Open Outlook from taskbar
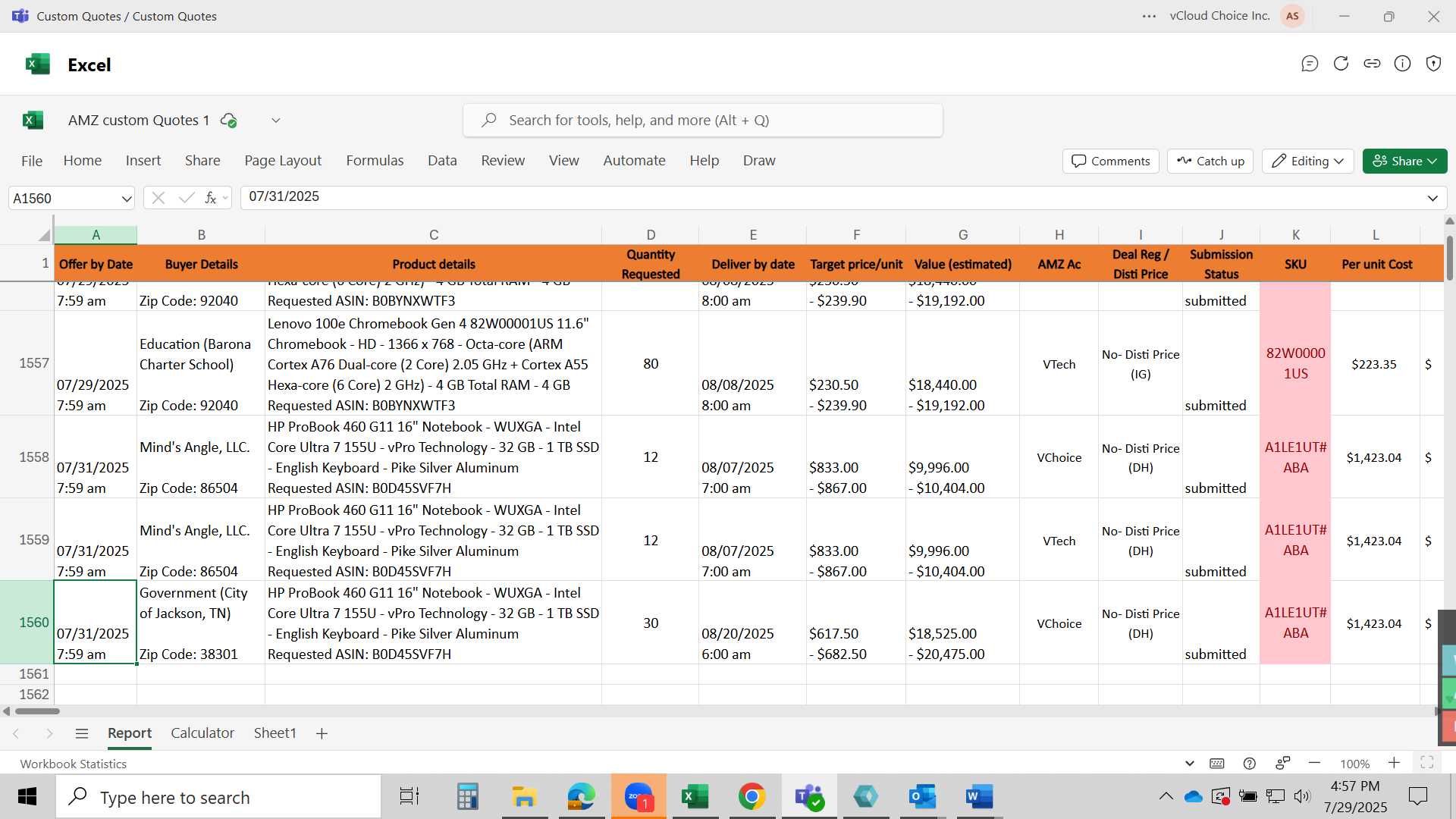 click(x=922, y=796)
